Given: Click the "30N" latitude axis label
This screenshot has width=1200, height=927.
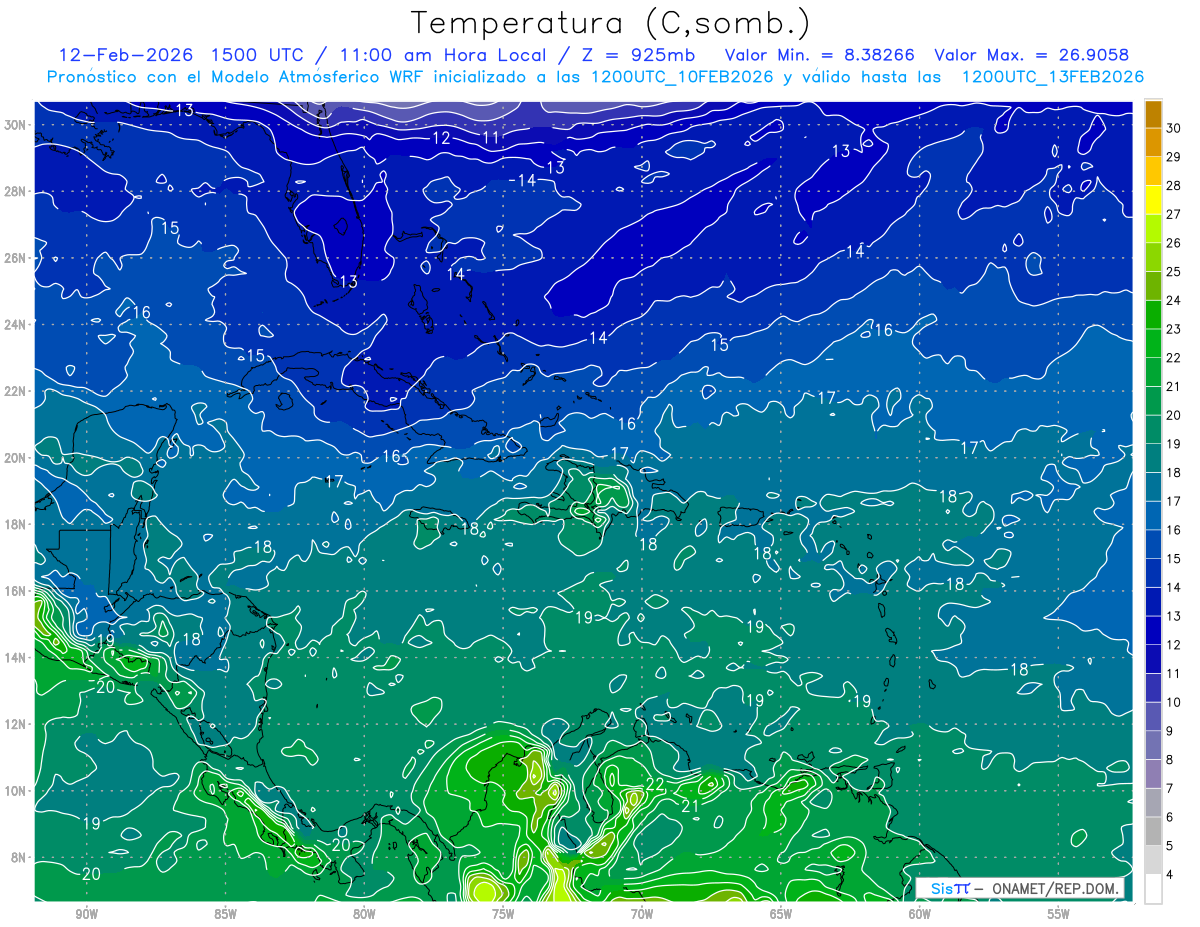Looking at the screenshot, I should [17, 125].
